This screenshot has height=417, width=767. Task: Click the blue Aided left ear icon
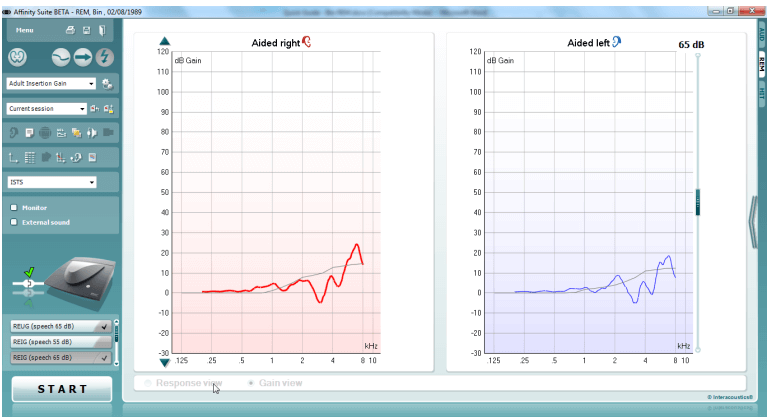click(x=617, y=42)
